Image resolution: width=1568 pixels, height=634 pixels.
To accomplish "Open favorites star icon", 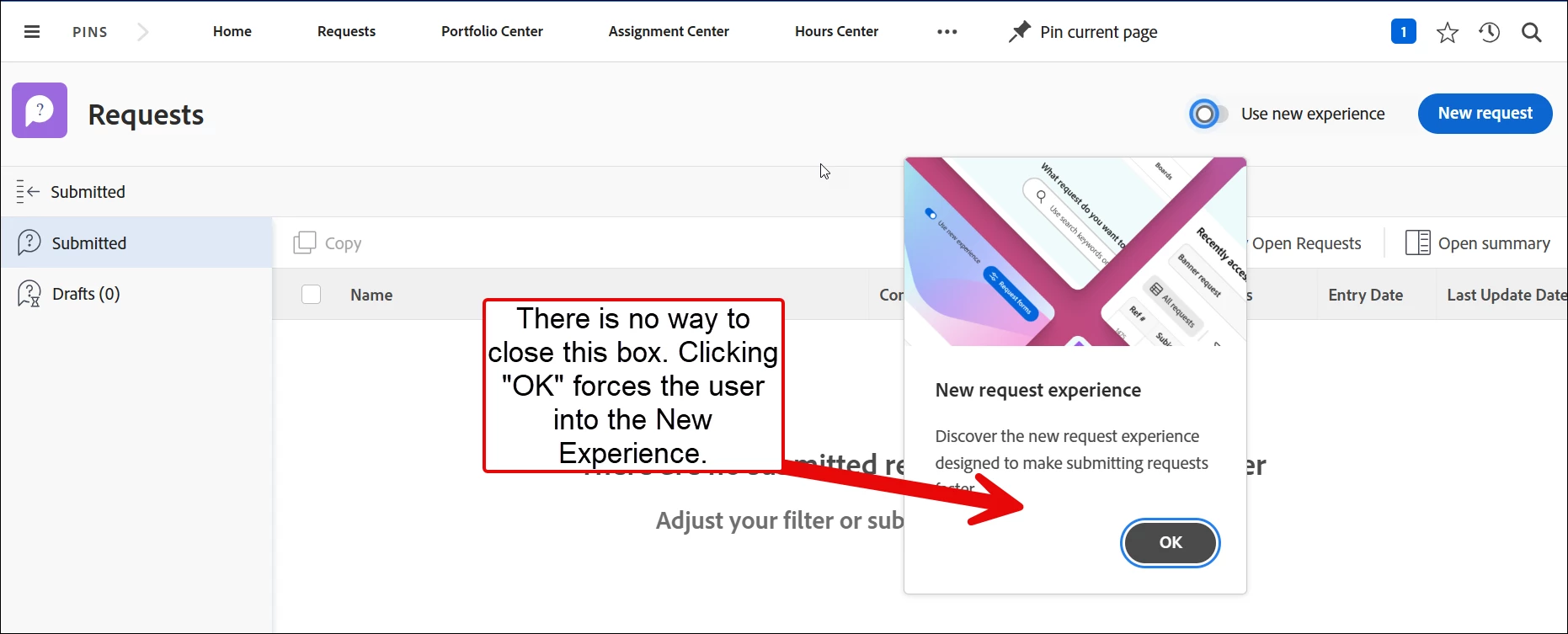I will (1448, 33).
